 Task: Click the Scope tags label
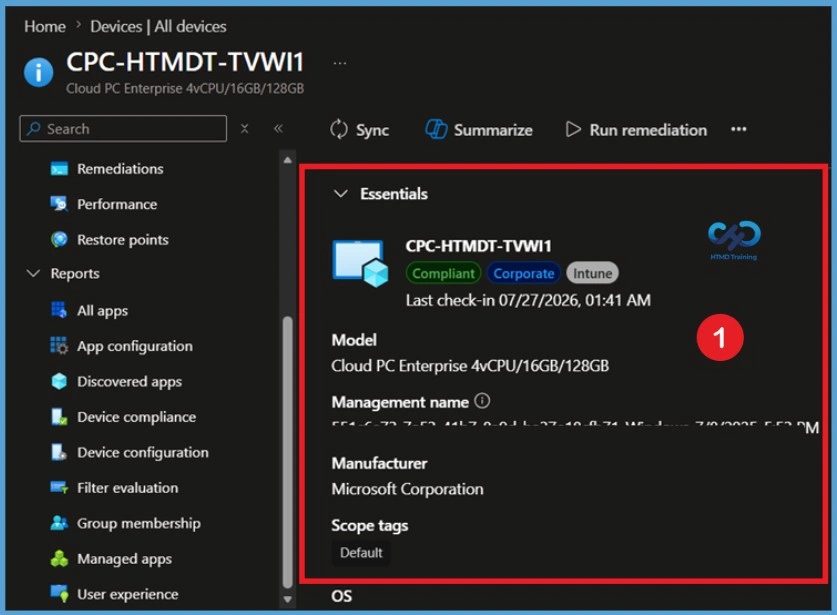point(369,525)
